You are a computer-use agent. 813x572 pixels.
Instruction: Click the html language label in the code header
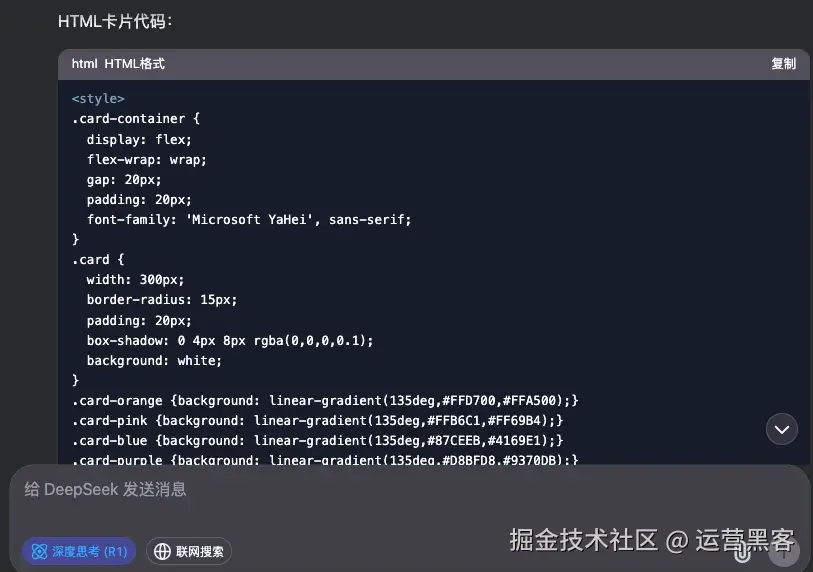point(84,64)
